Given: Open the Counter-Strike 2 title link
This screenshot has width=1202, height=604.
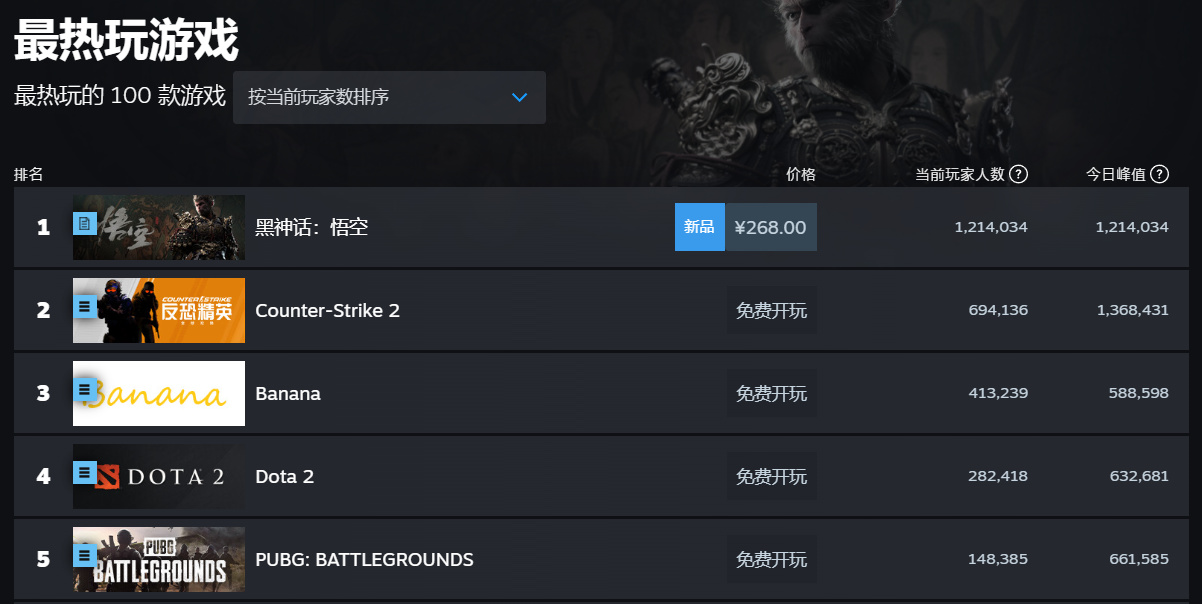Looking at the screenshot, I should point(327,310).
